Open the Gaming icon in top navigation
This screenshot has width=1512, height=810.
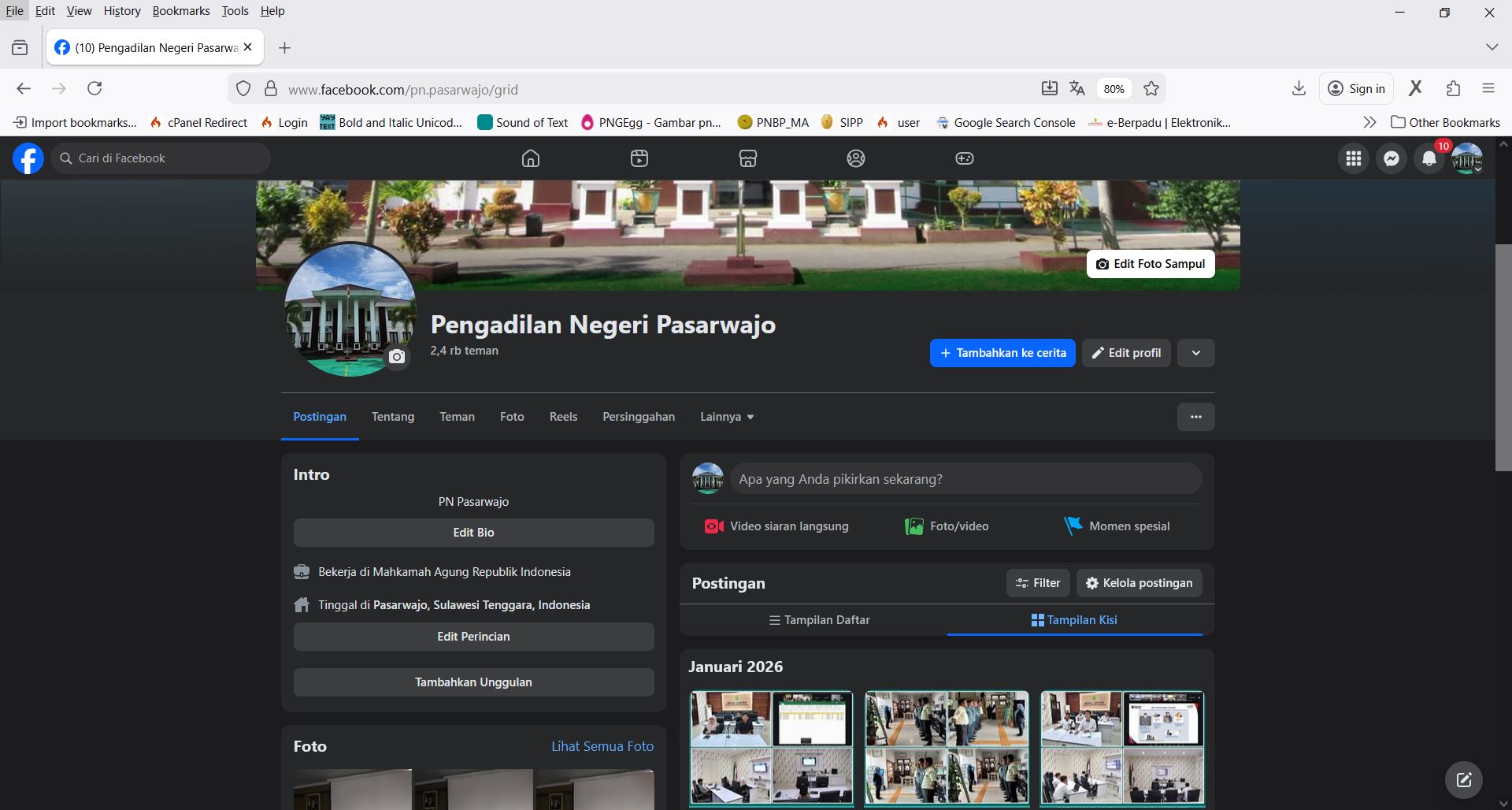[x=965, y=158]
